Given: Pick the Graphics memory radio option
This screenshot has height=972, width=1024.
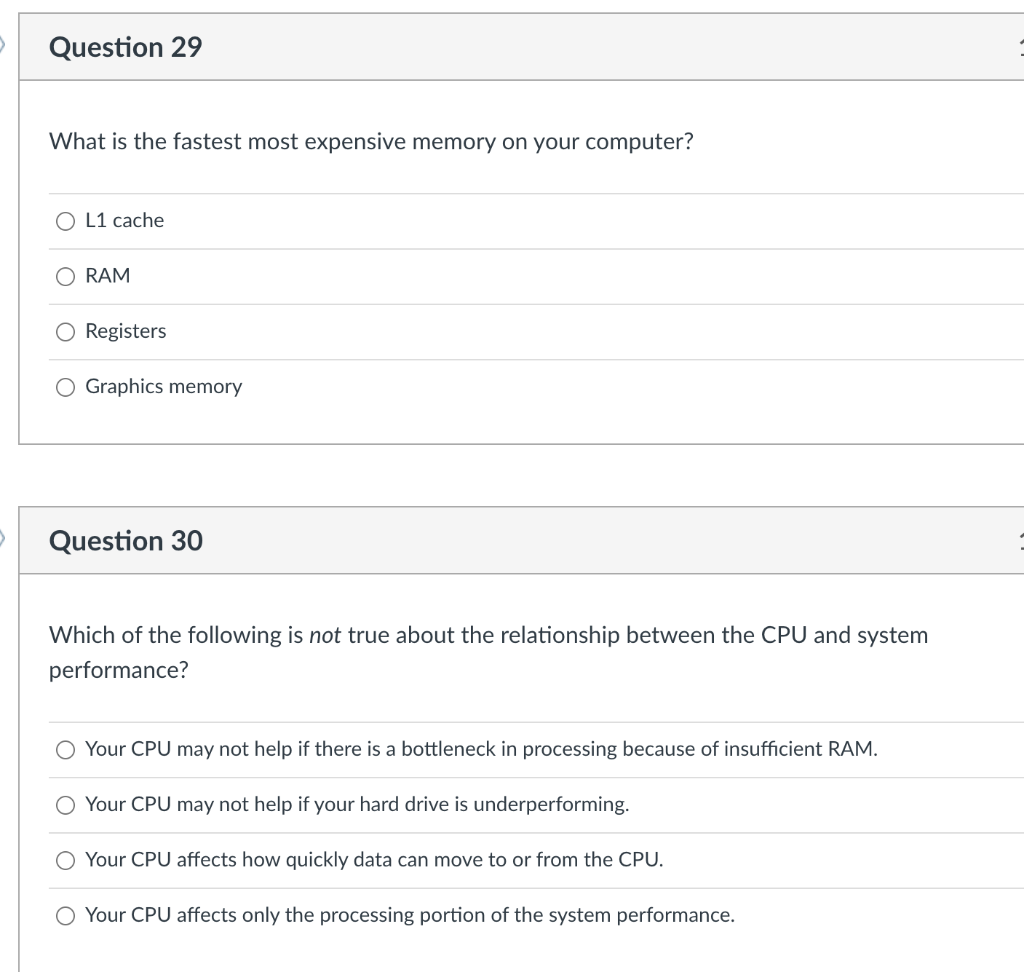Looking at the screenshot, I should click(65, 387).
